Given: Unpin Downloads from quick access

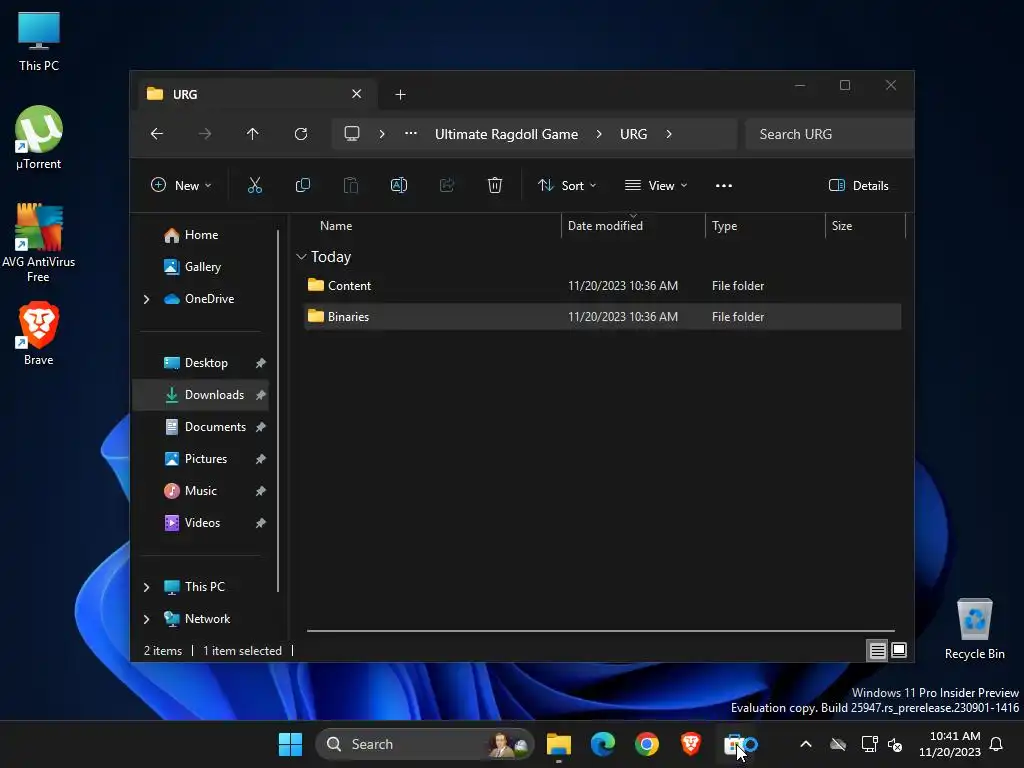Looking at the screenshot, I should pos(261,395).
